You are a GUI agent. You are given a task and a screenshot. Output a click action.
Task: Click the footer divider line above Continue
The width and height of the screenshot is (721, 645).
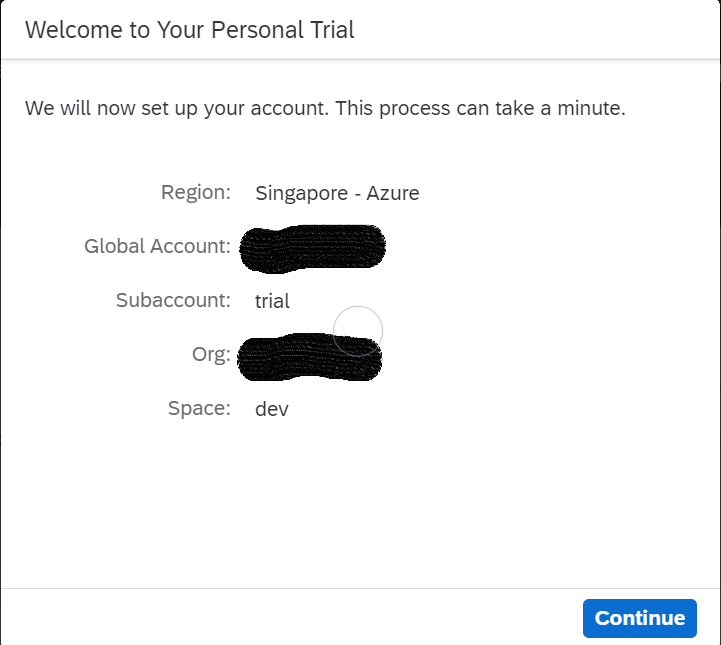360,588
